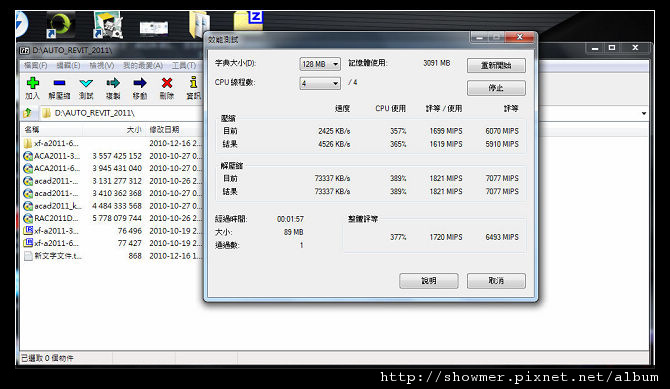670x389 pixels.
Task: Sort by the Name (名稱) column header
Action: tap(32, 130)
